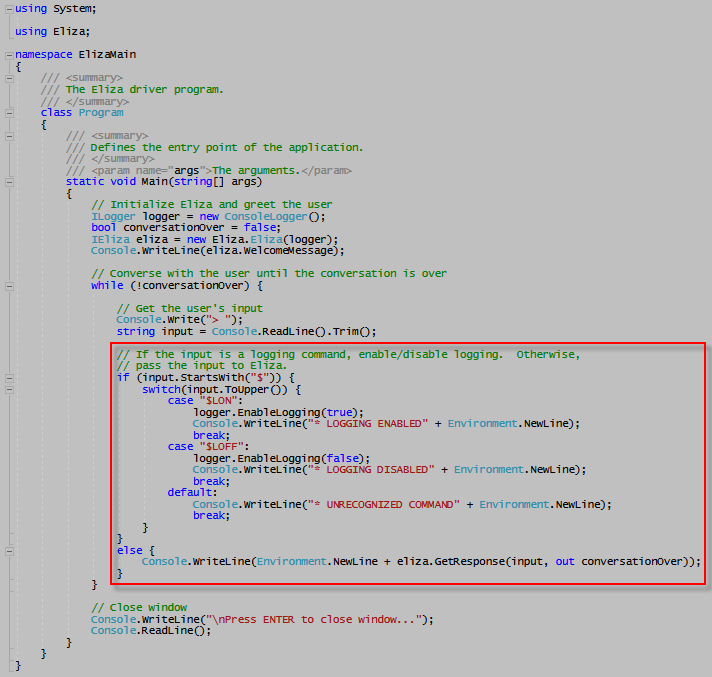Click the final 'Console.ReadLine();' statement
The image size is (712, 677).
[x=151, y=631]
